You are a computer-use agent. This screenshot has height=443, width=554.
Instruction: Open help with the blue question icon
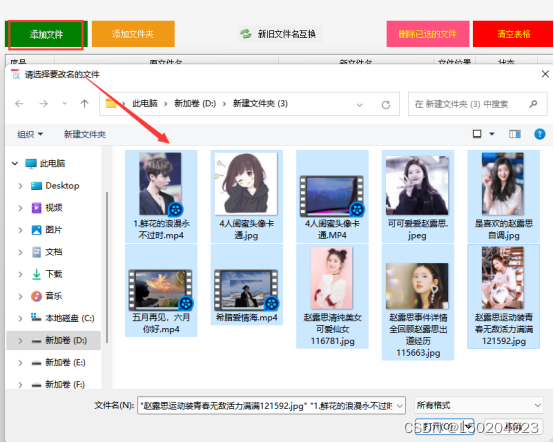540,134
